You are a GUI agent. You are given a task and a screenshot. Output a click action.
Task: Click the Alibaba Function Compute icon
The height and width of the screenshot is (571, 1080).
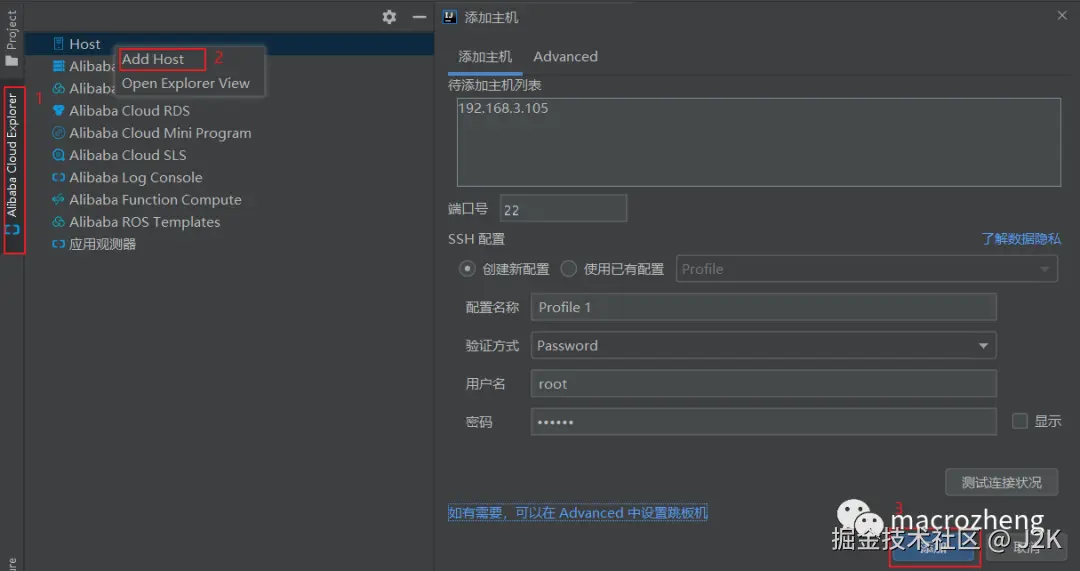(59, 200)
